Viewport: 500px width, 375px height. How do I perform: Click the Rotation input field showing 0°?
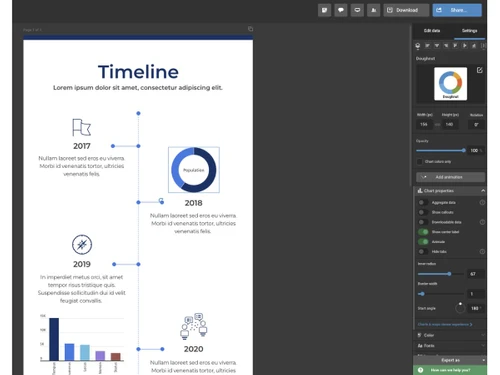(477, 125)
